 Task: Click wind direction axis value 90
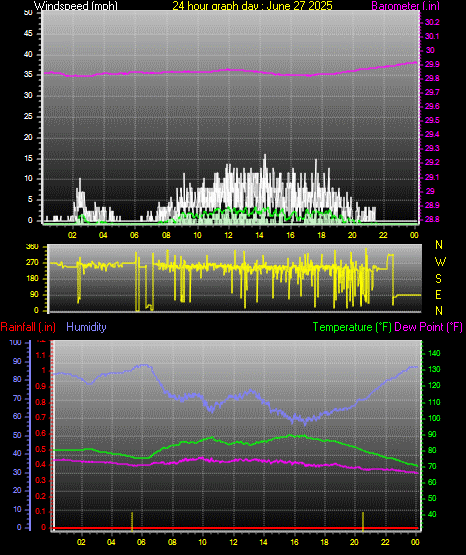(34, 294)
